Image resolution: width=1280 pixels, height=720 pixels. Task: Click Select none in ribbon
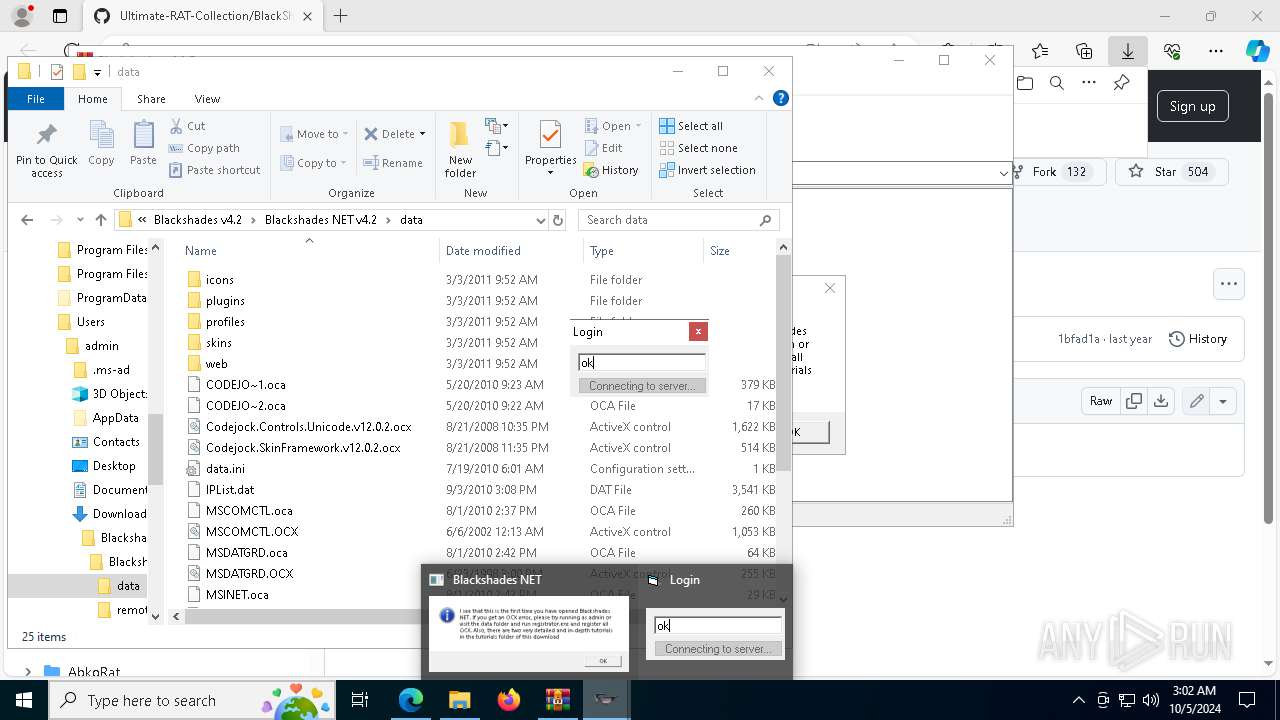(698, 148)
